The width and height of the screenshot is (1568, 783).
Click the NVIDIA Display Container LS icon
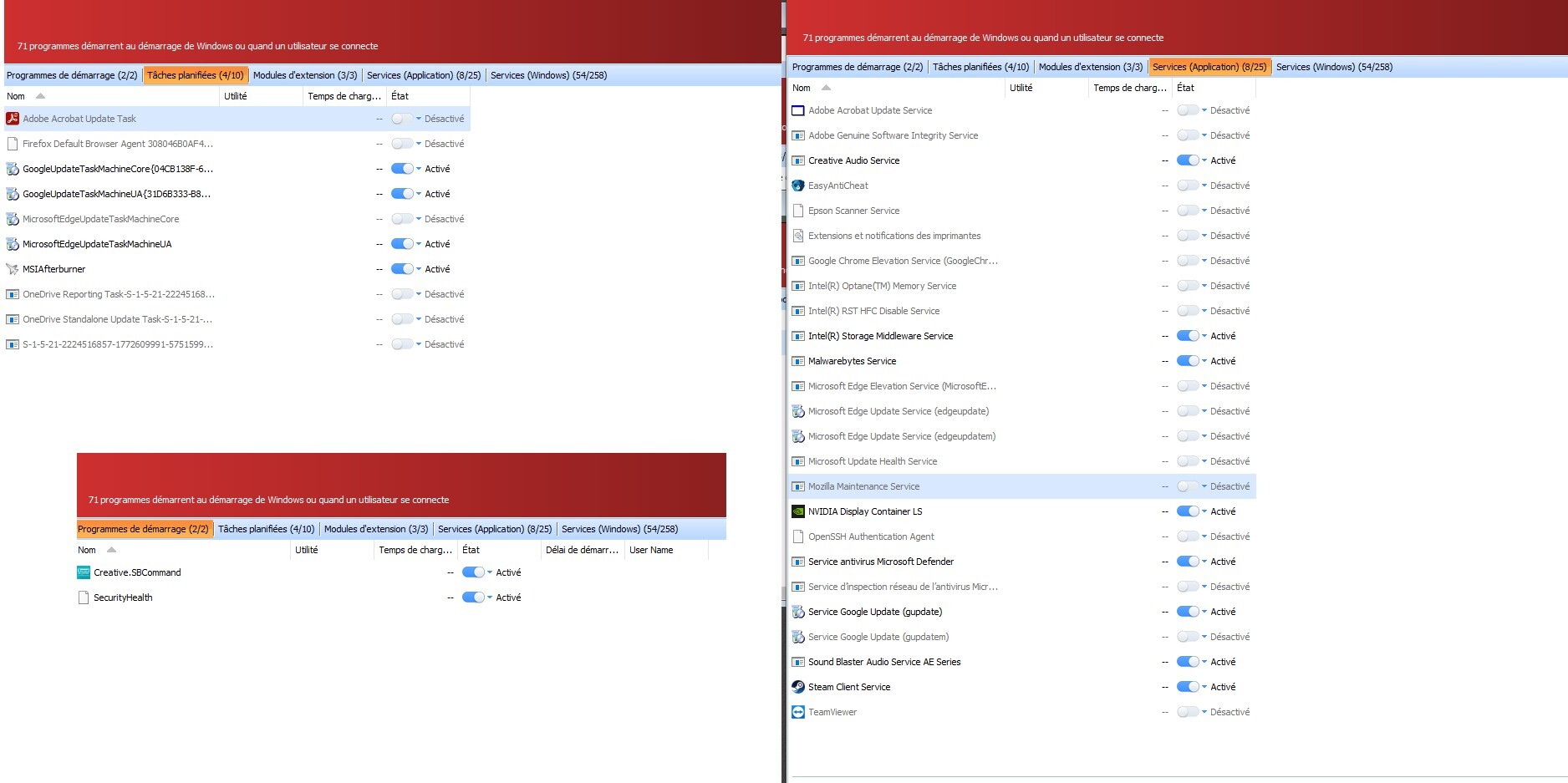tap(798, 511)
